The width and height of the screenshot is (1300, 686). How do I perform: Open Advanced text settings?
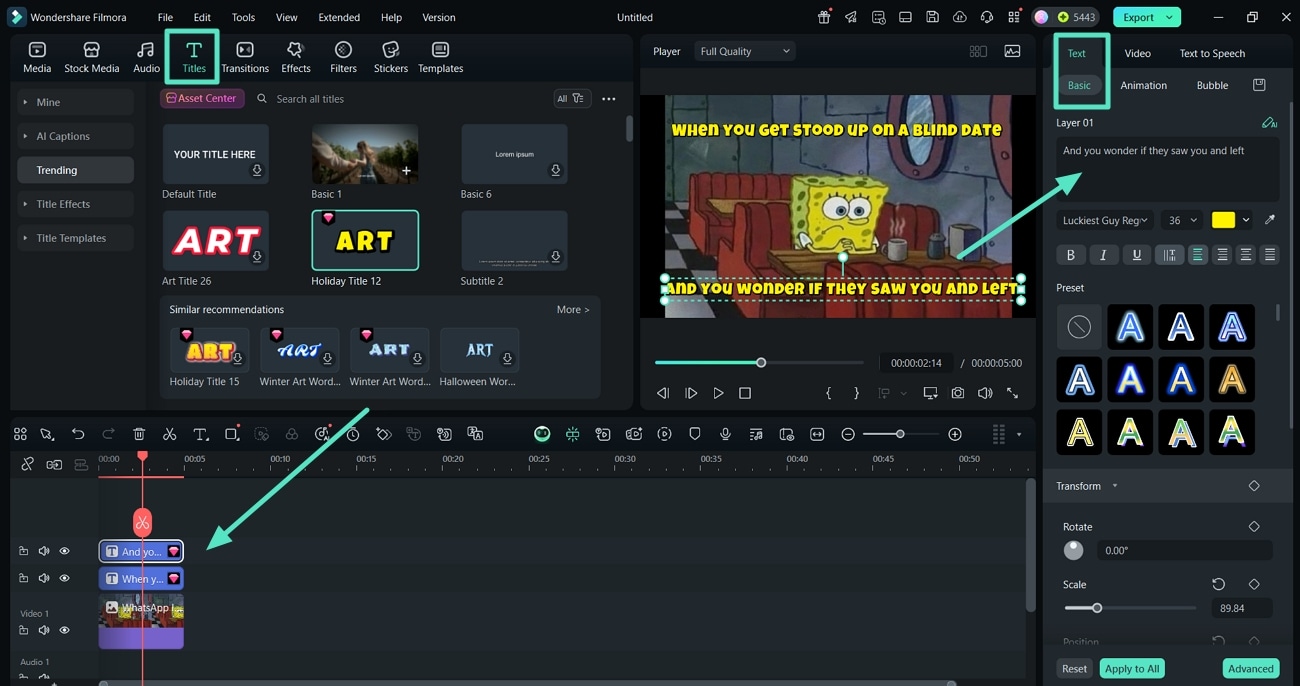tap(1250, 668)
